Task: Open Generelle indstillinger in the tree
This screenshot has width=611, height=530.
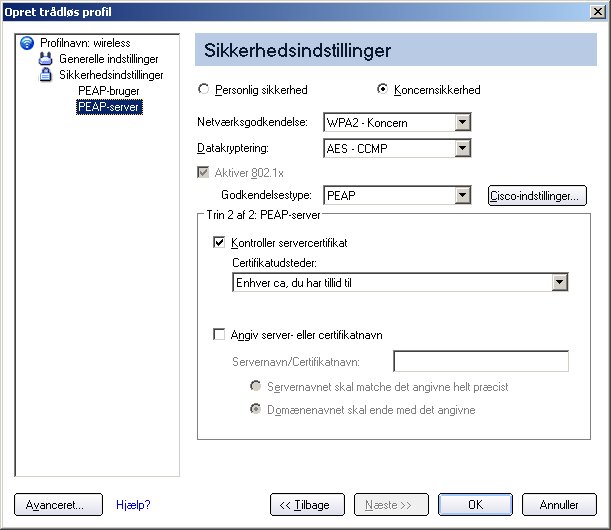Action: click(x=108, y=59)
